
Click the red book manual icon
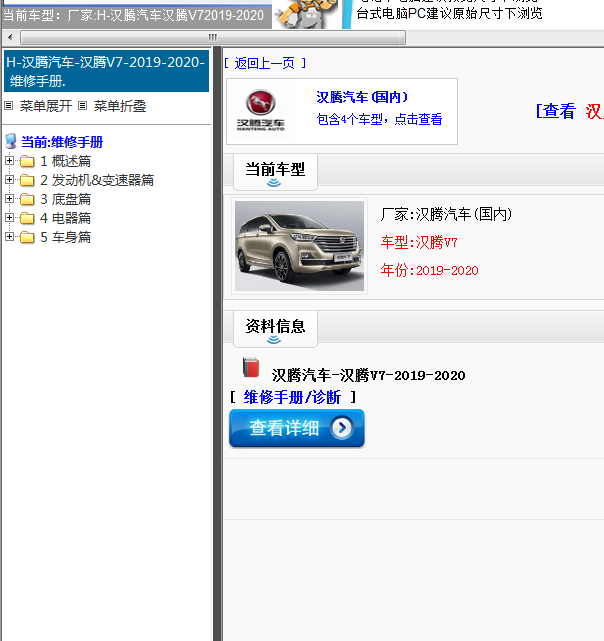251,368
